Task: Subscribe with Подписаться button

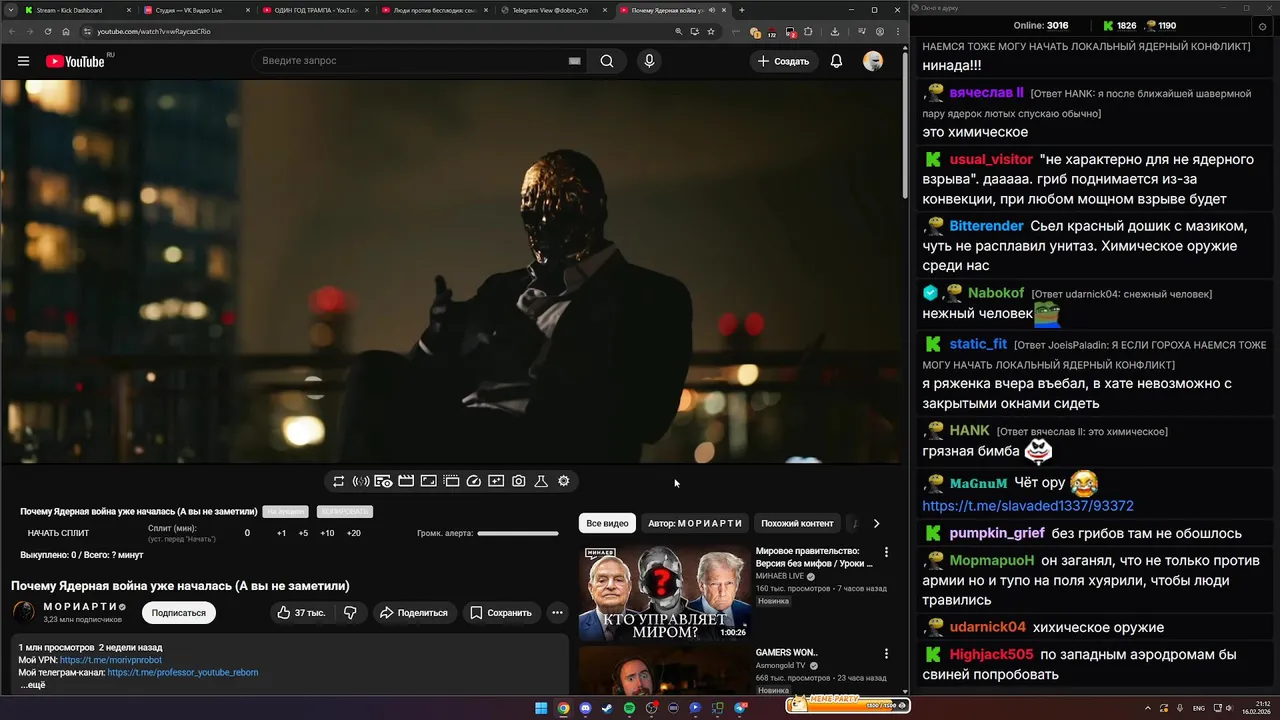Action: click(x=179, y=612)
